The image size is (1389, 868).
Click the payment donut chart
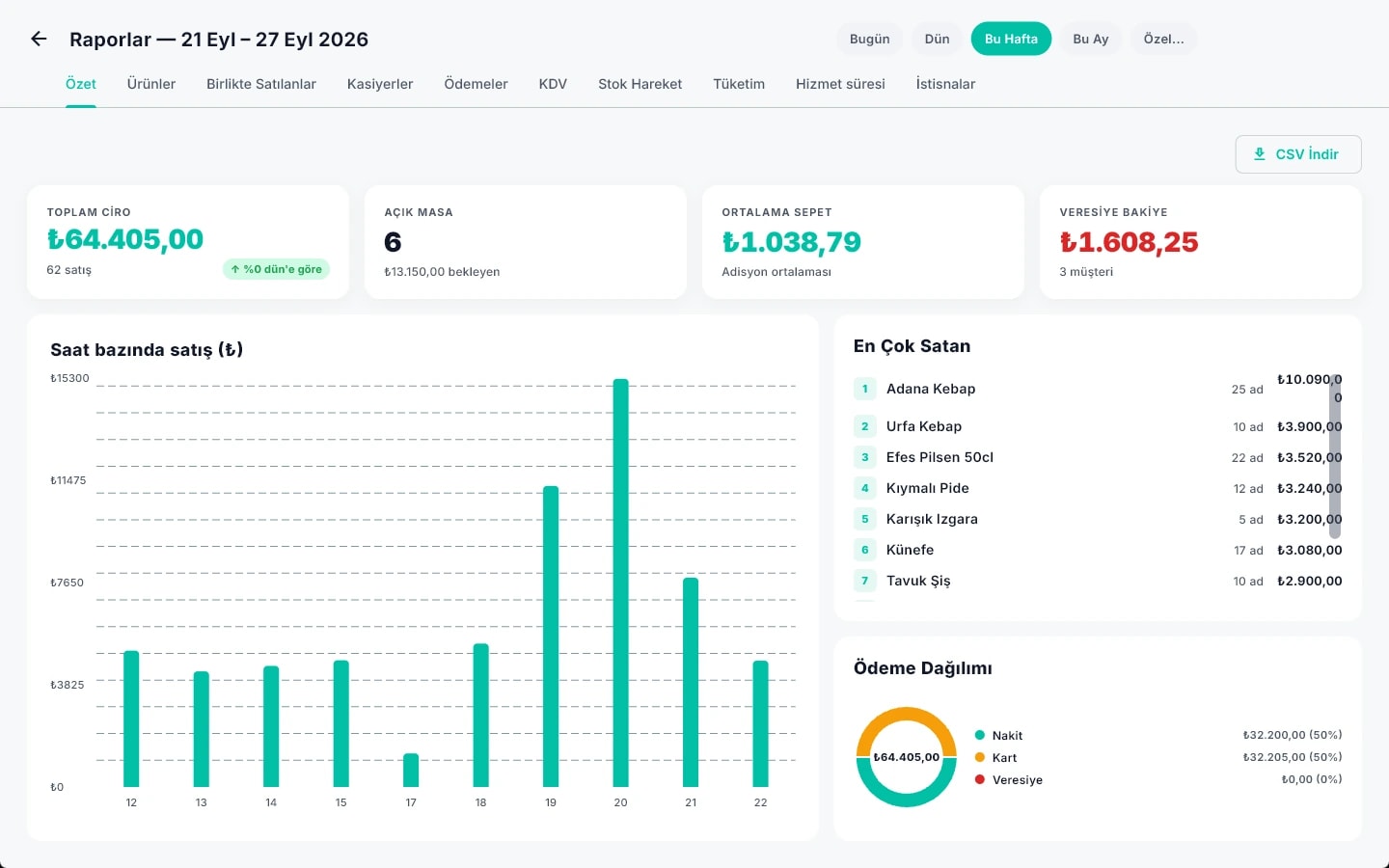(907, 757)
